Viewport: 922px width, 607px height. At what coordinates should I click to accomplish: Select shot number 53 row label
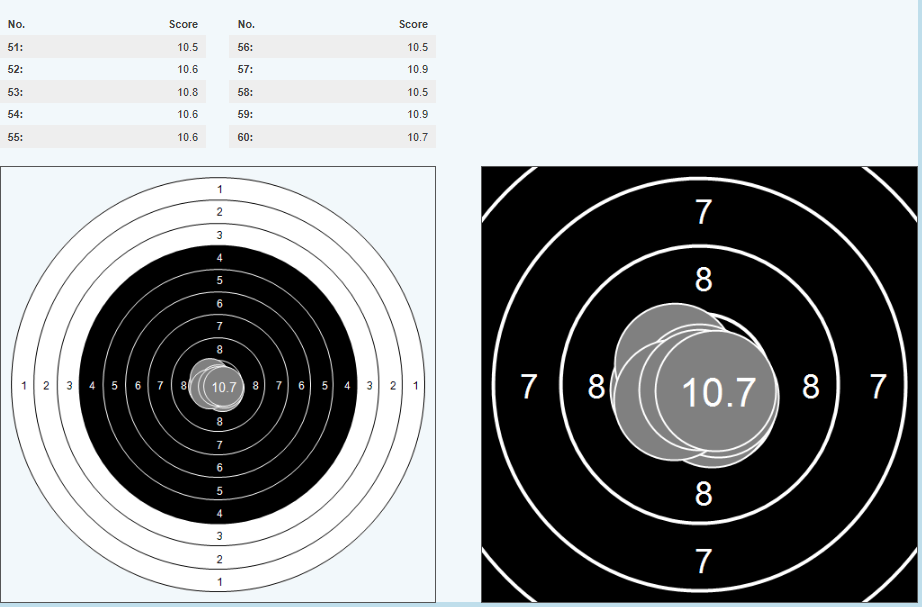pos(15,92)
